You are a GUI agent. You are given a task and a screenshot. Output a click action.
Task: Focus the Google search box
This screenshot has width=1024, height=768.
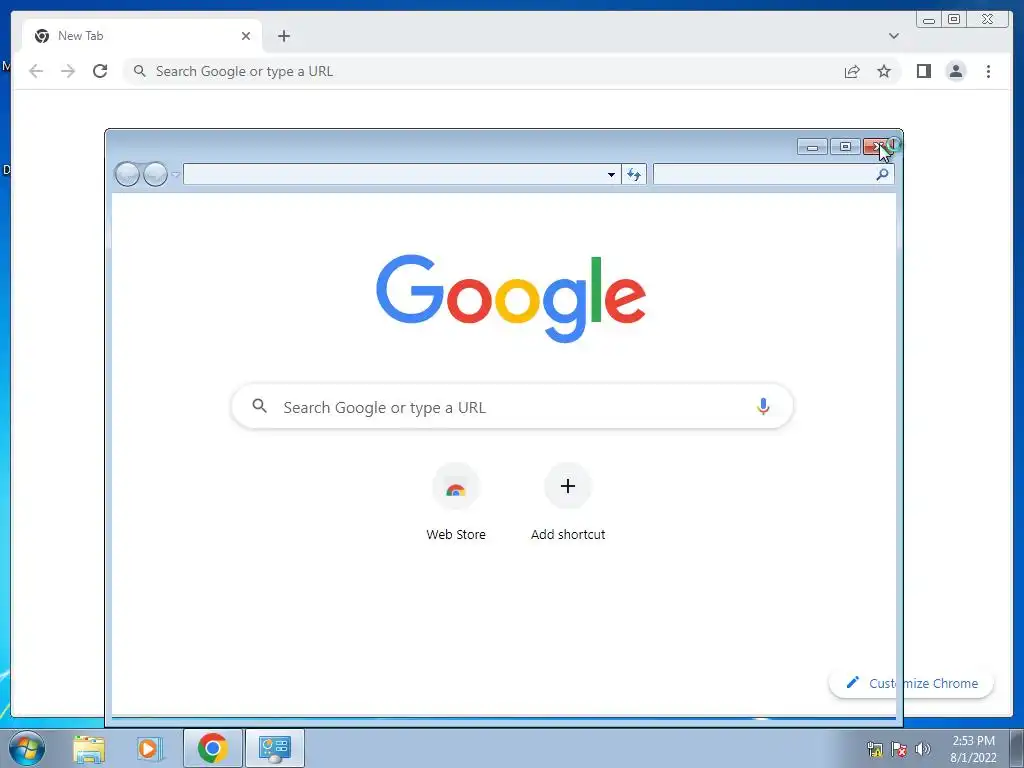512,407
